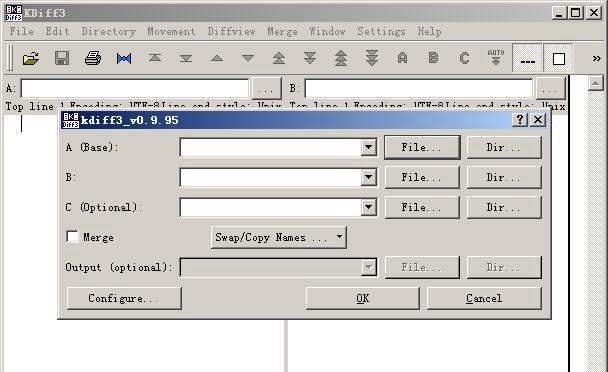Click the scrollbar up arrow at right

click(595, 83)
